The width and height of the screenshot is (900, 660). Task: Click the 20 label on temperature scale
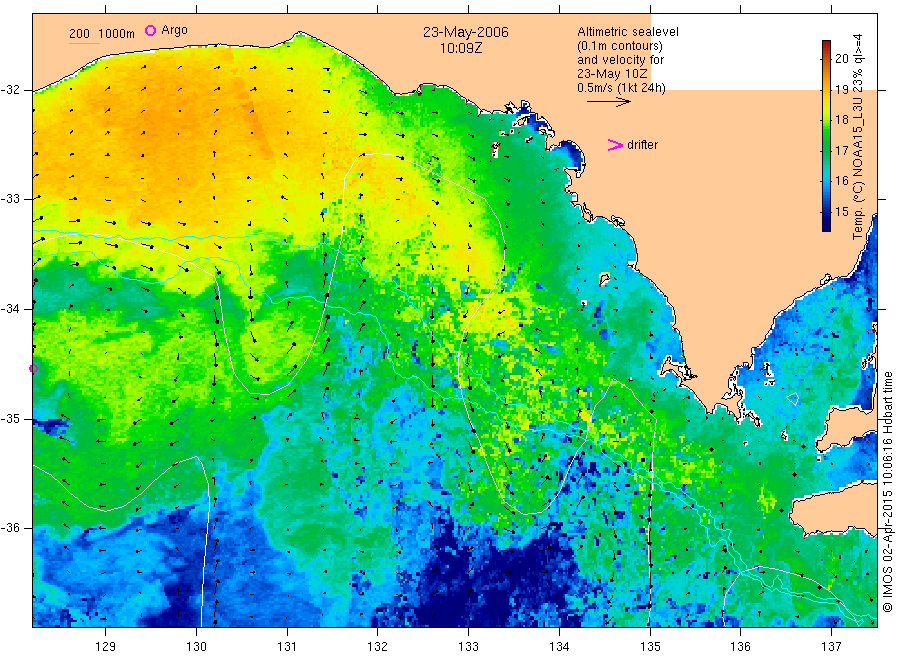click(x=841, y=58)
